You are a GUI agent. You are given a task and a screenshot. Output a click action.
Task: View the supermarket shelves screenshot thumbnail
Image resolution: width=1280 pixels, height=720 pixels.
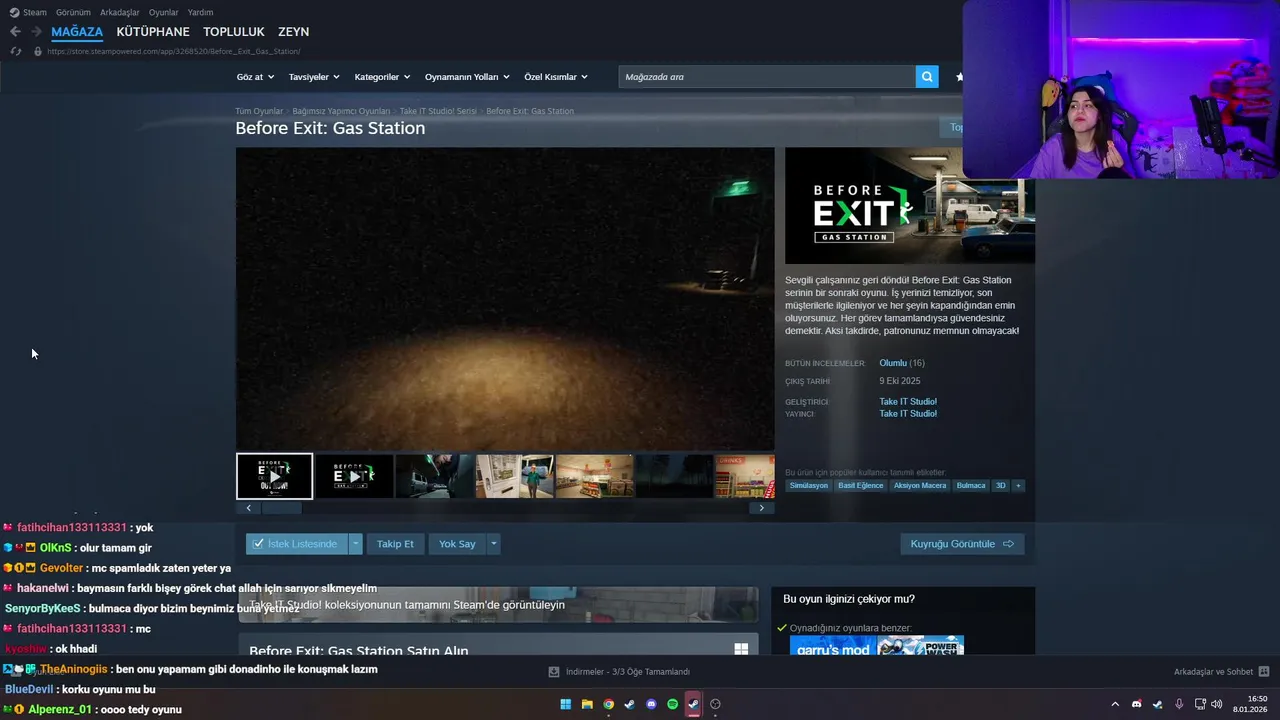point(594,476)
